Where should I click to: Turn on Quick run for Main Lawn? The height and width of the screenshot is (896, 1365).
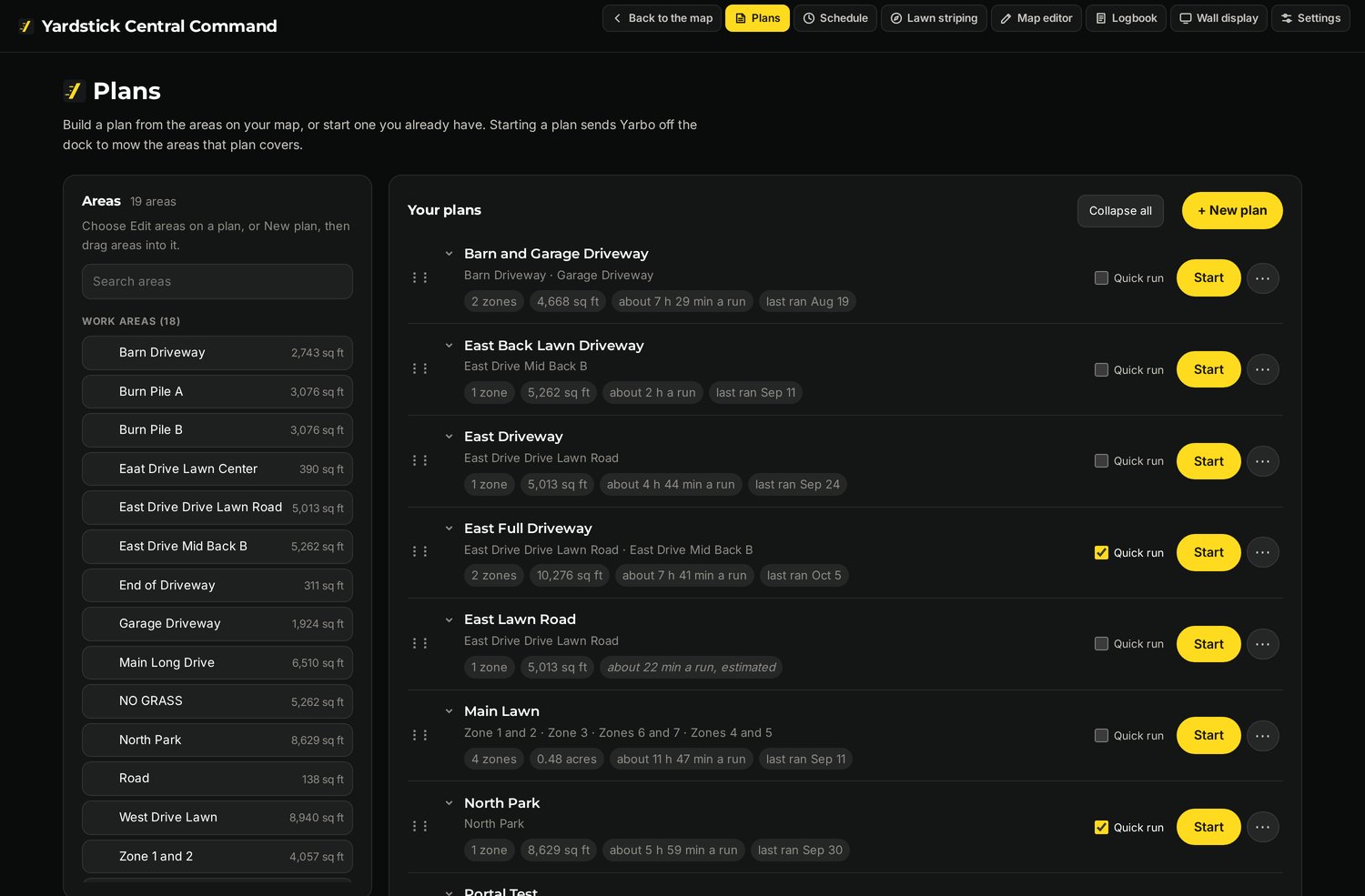tap(1101, 735)
